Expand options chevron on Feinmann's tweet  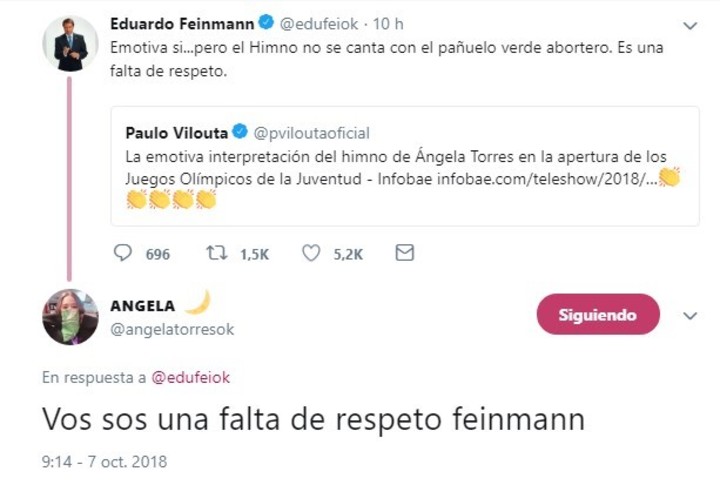click(689, 24)
